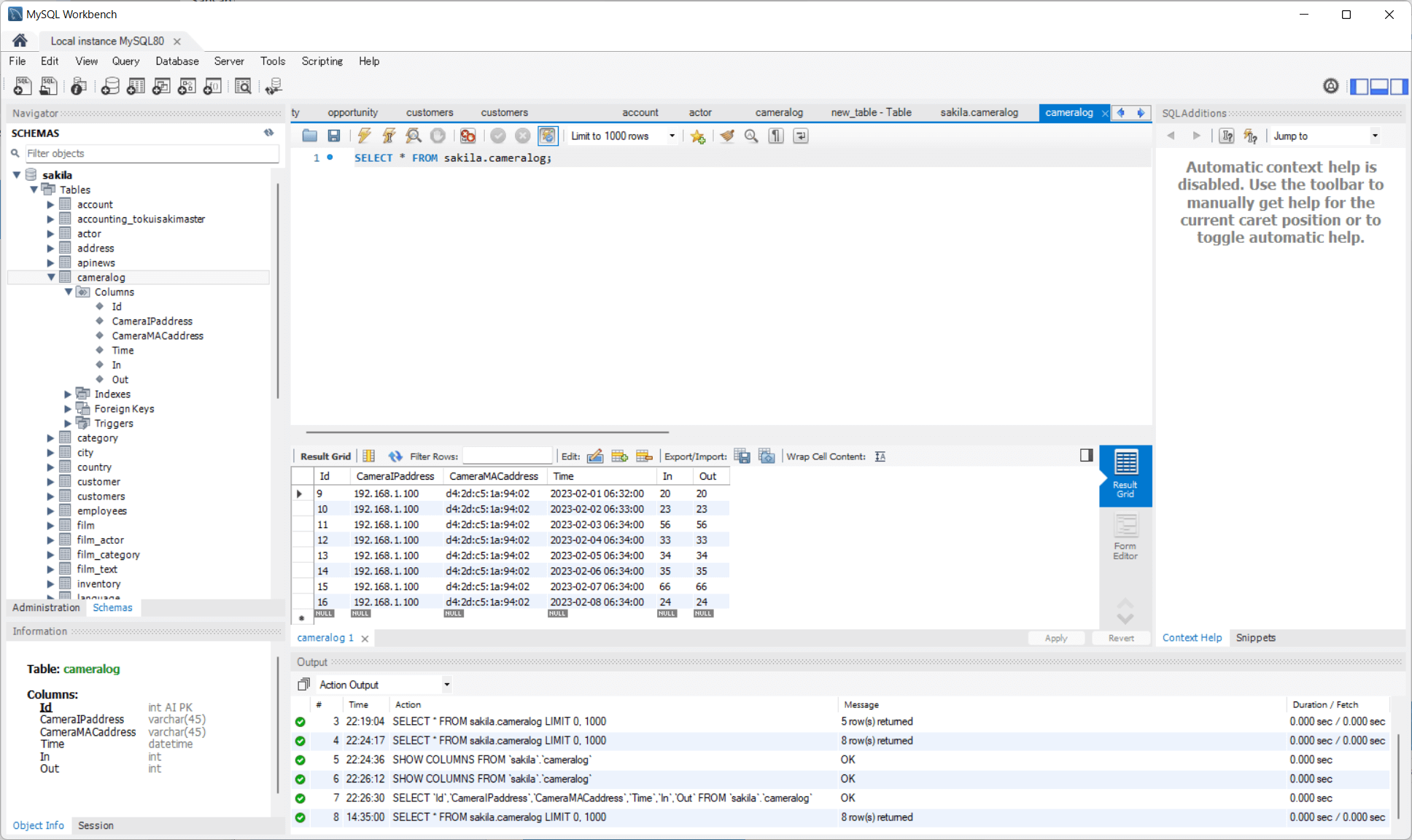
Task: Open the Create New SQL Tab icon
Action: [22, 86]
